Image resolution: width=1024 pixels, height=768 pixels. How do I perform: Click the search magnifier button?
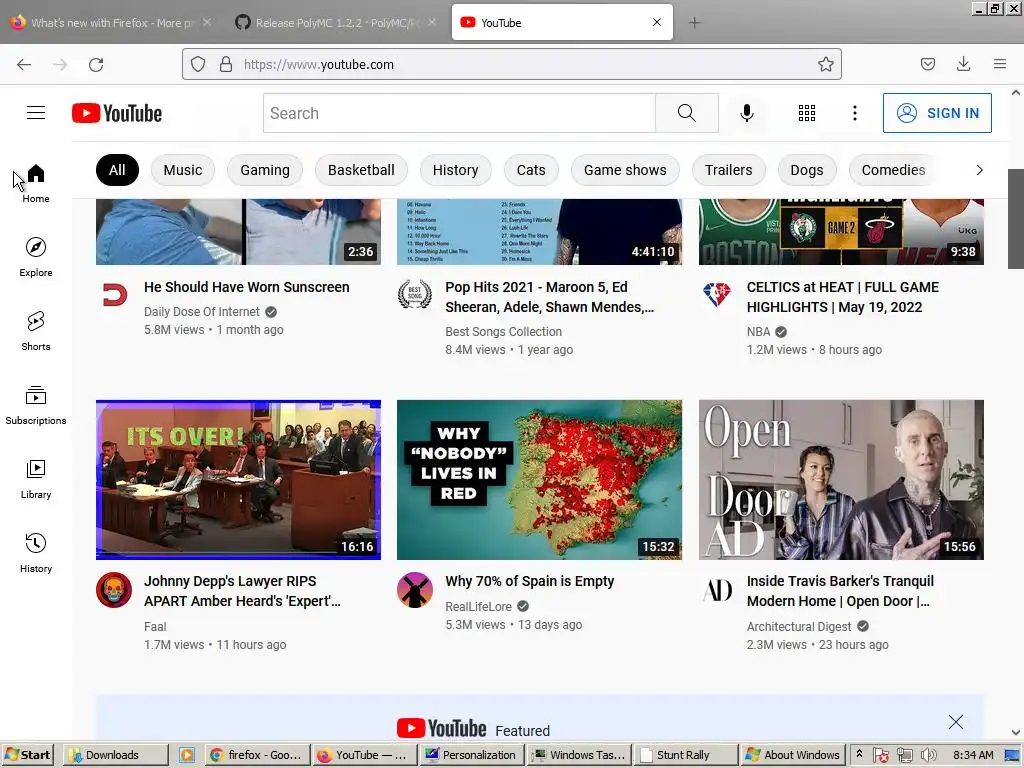click(x=686, y=113)
